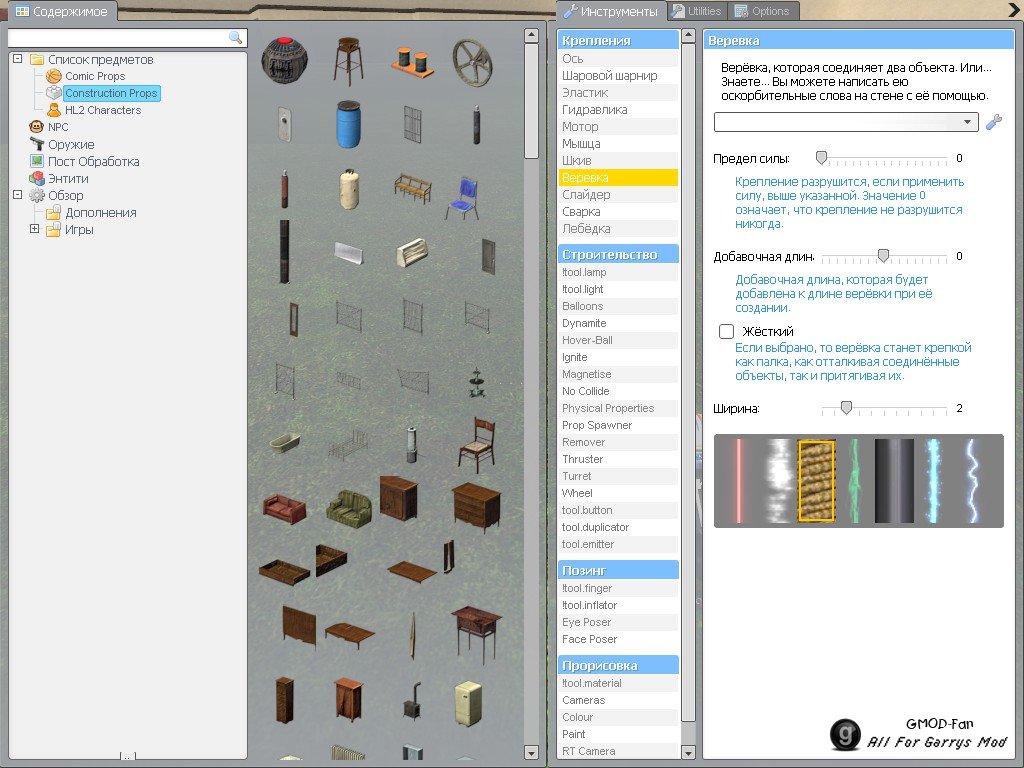The height and width of the screenshot is (768, 1024).
Task: Collapse the Список предметов tree node
Action: coord(18,59)
